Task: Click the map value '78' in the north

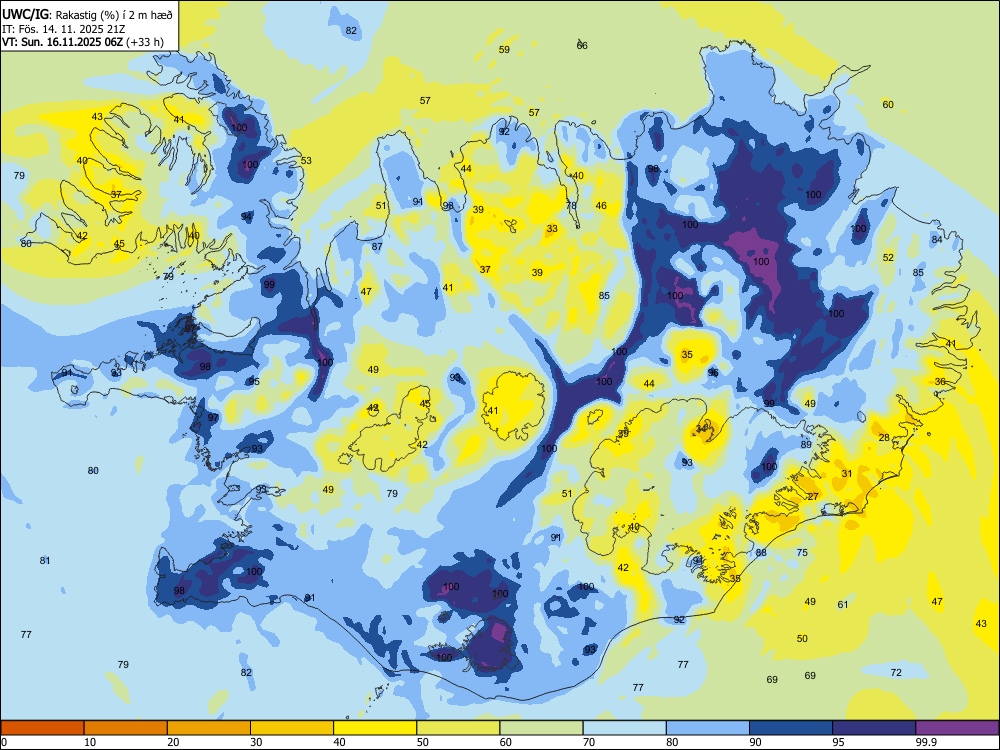Action: [x=571, y=205]
